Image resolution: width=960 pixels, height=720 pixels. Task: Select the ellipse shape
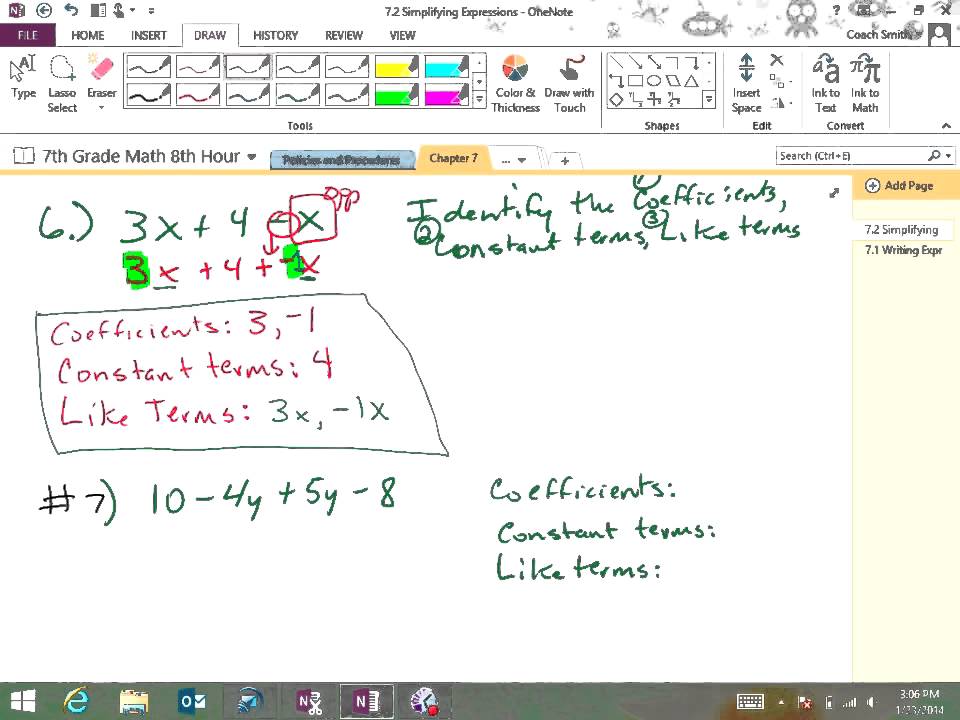pyautogui.click(x=654, y=80)
